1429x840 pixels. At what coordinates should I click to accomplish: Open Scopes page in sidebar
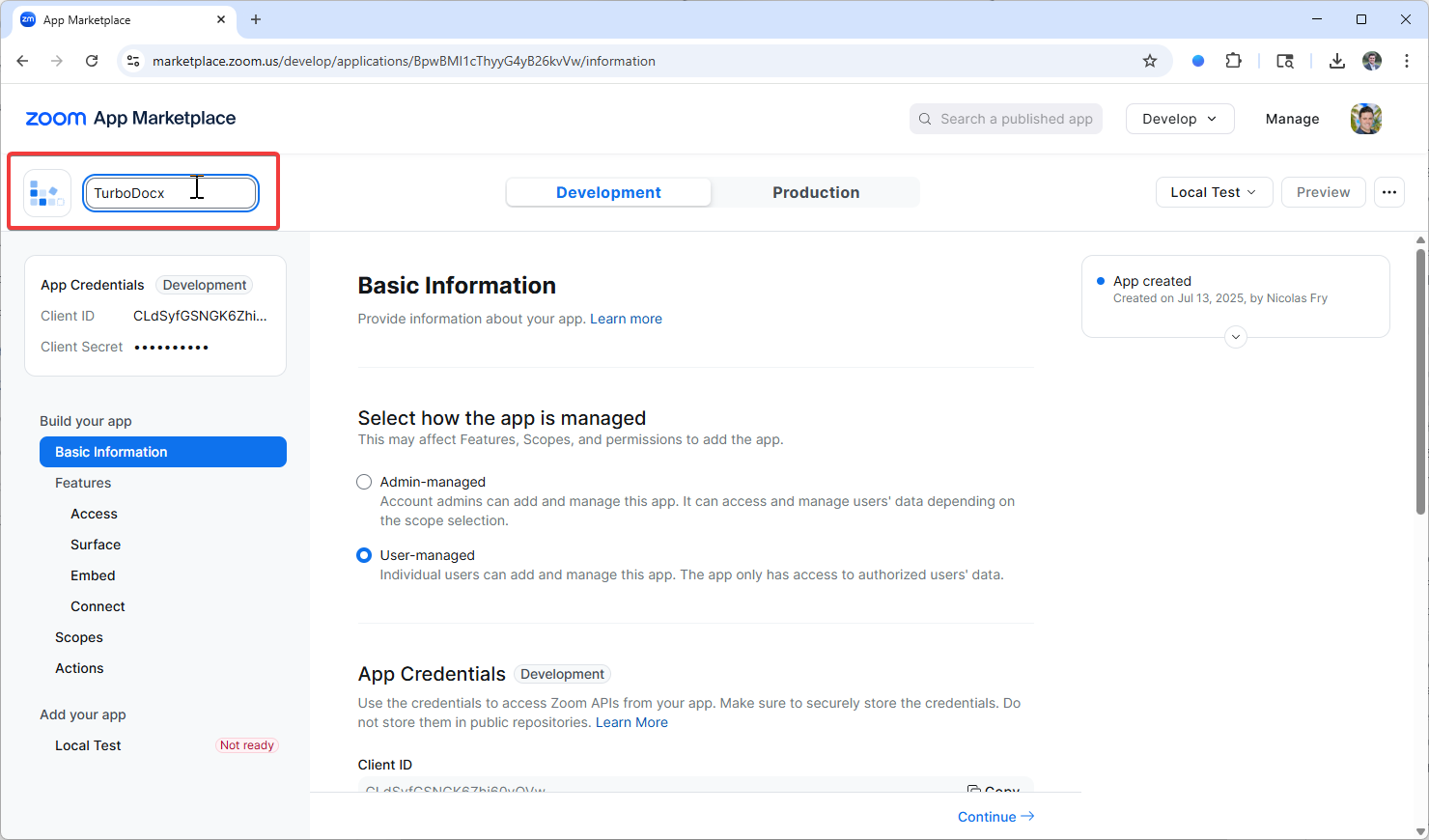coord(79,637)
